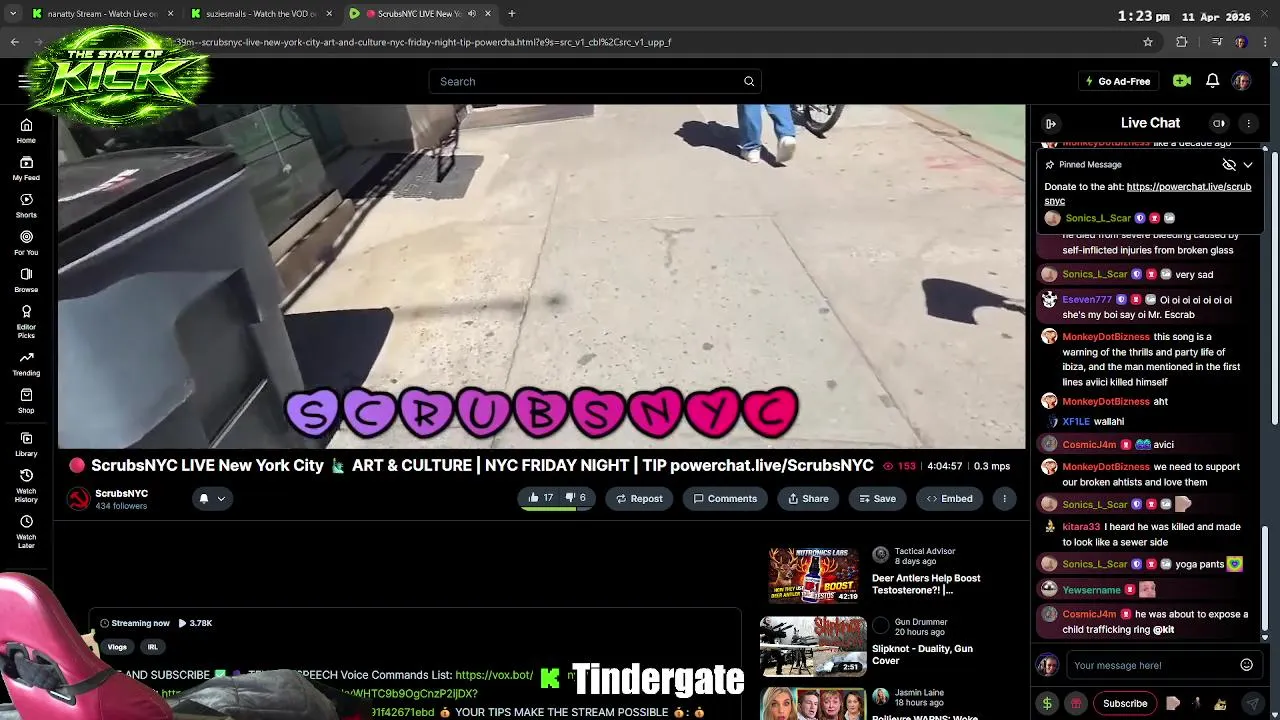Open the ScrubsNYC channel name link

coord(121,493)
